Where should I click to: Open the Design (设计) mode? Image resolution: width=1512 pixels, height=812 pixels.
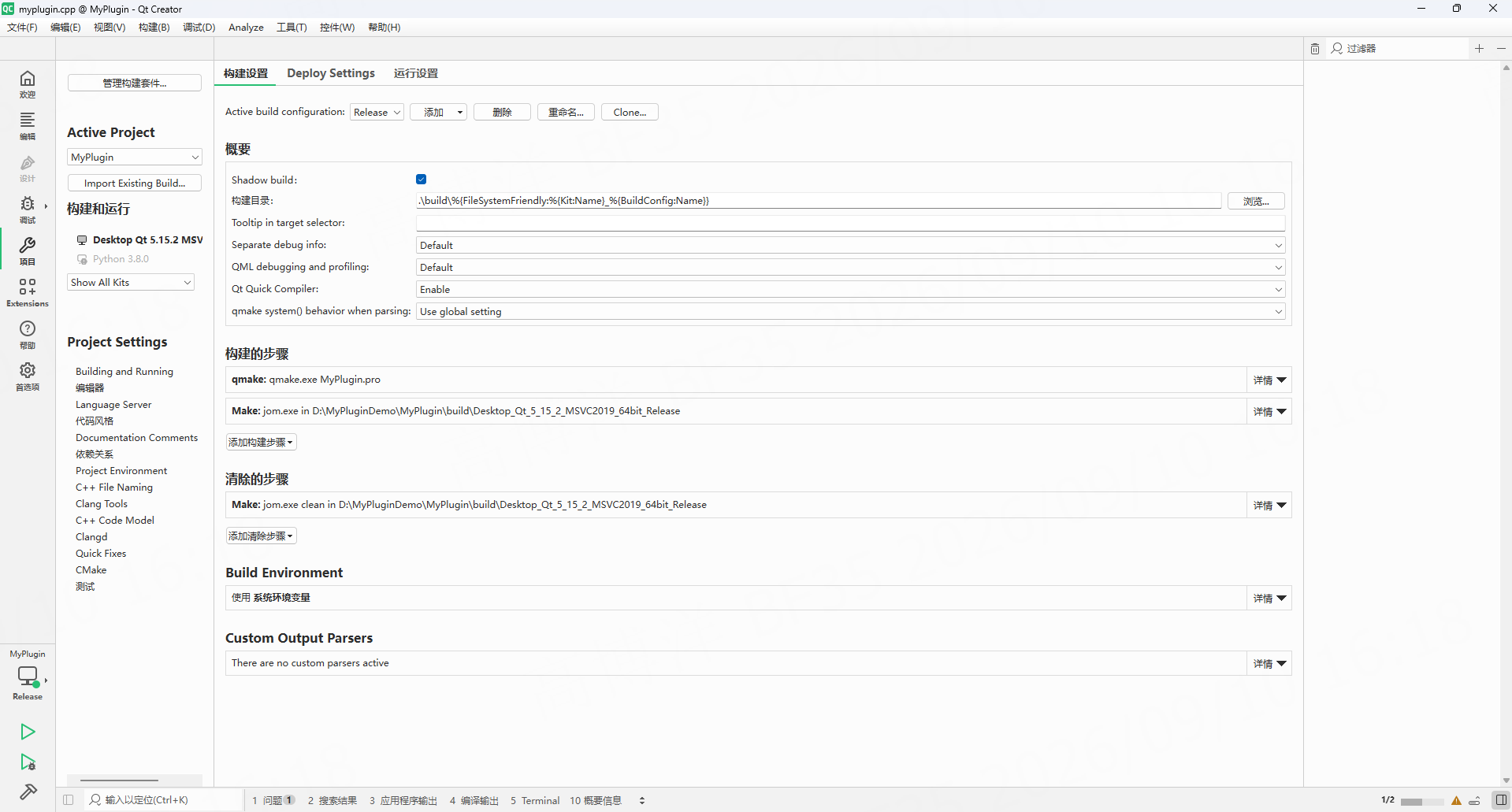coord(28,168)
